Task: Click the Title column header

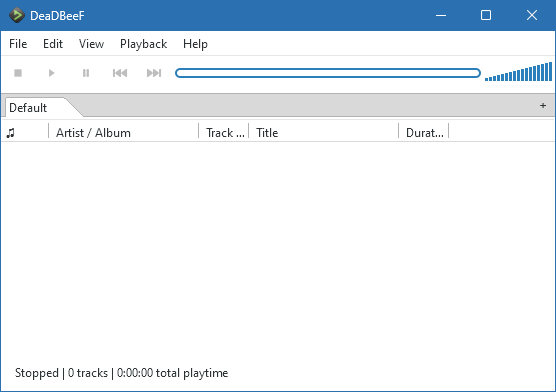Action: 323,133
